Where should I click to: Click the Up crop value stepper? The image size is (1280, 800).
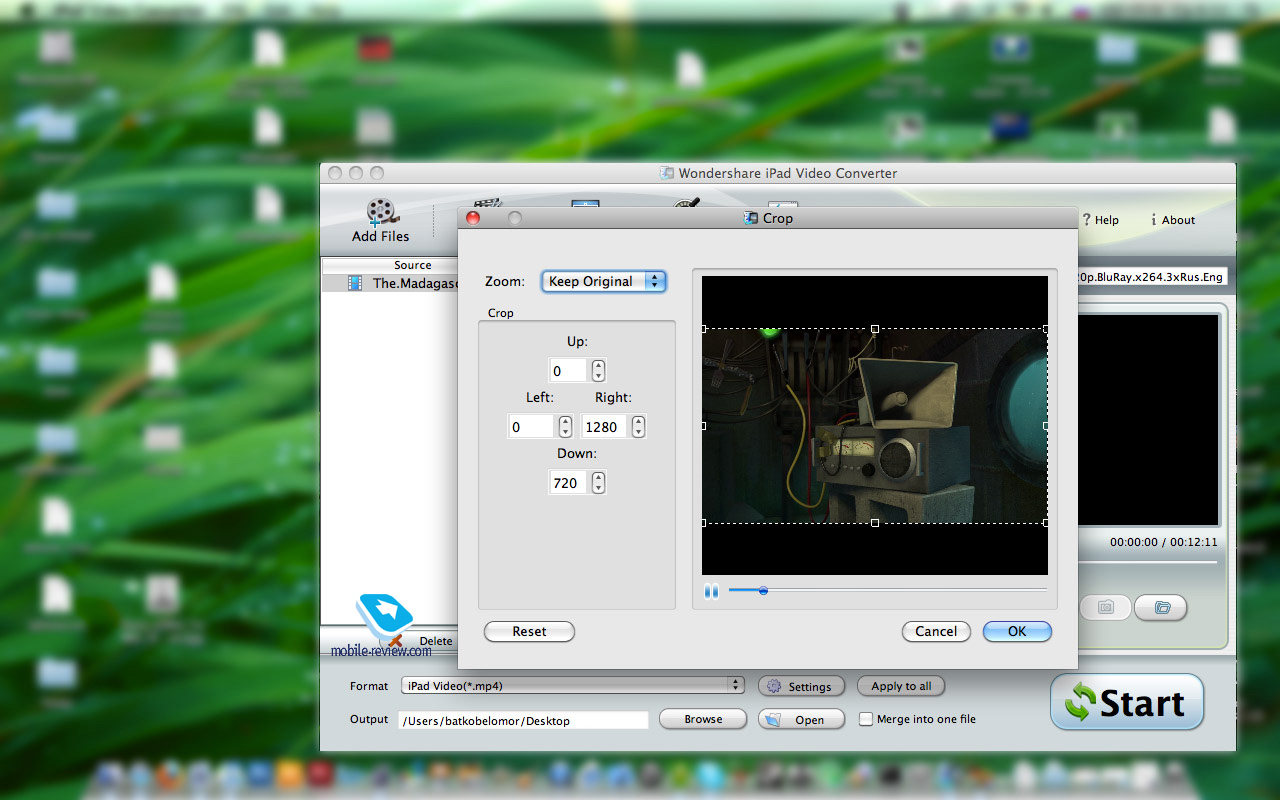pos(598,371)
